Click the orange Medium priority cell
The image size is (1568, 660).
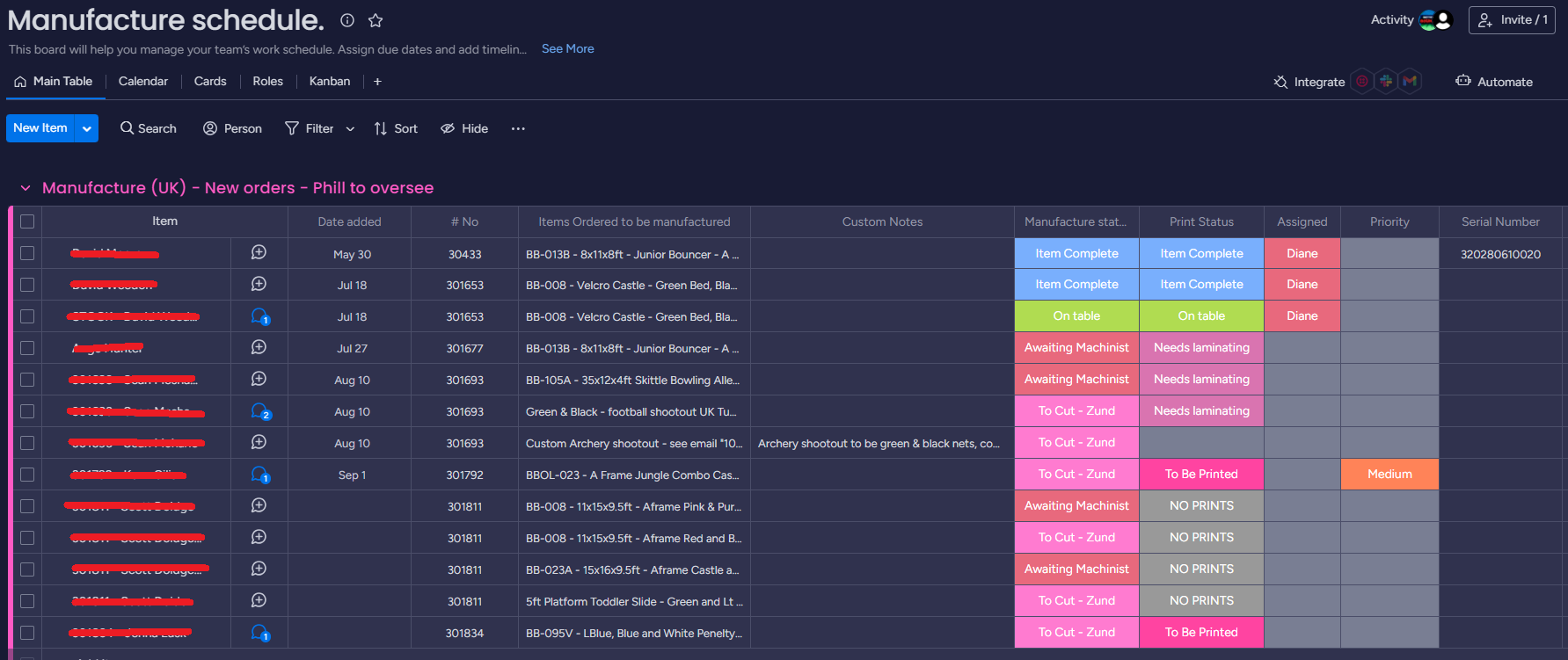[x=1389, y=475]
